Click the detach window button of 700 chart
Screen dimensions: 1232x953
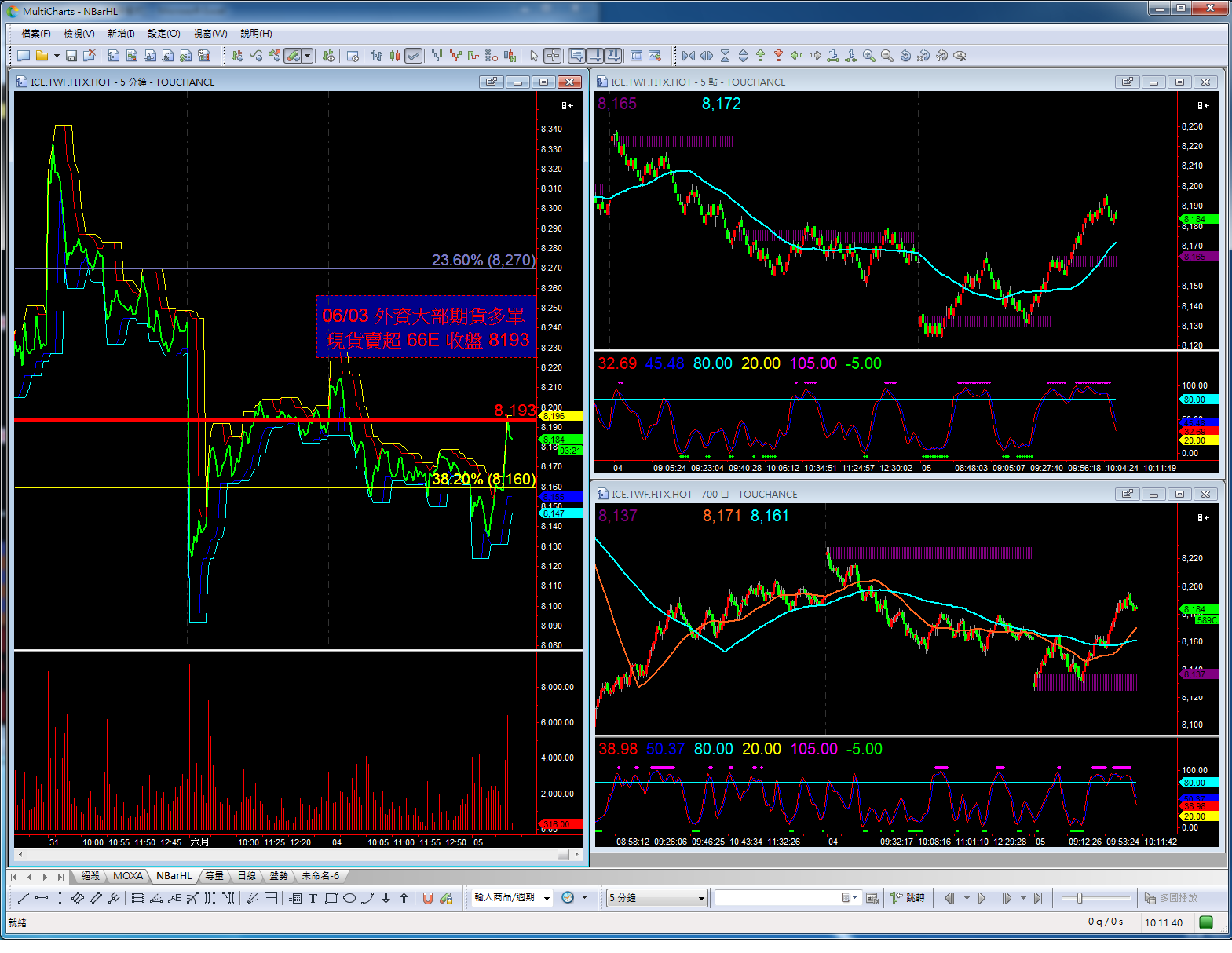coord(1128,494)
